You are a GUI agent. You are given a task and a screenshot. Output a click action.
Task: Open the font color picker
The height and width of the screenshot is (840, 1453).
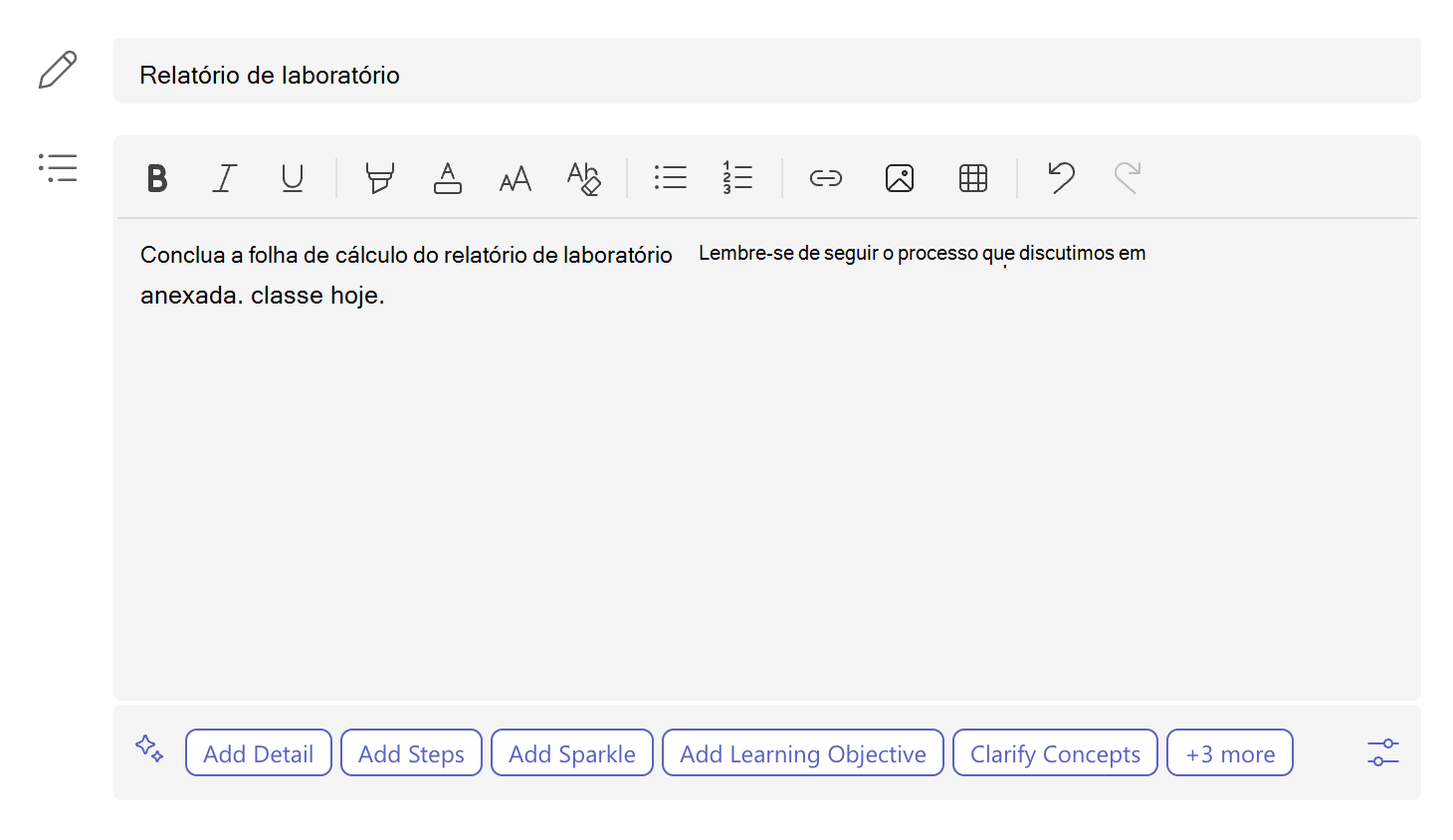[x=448, y=178]
